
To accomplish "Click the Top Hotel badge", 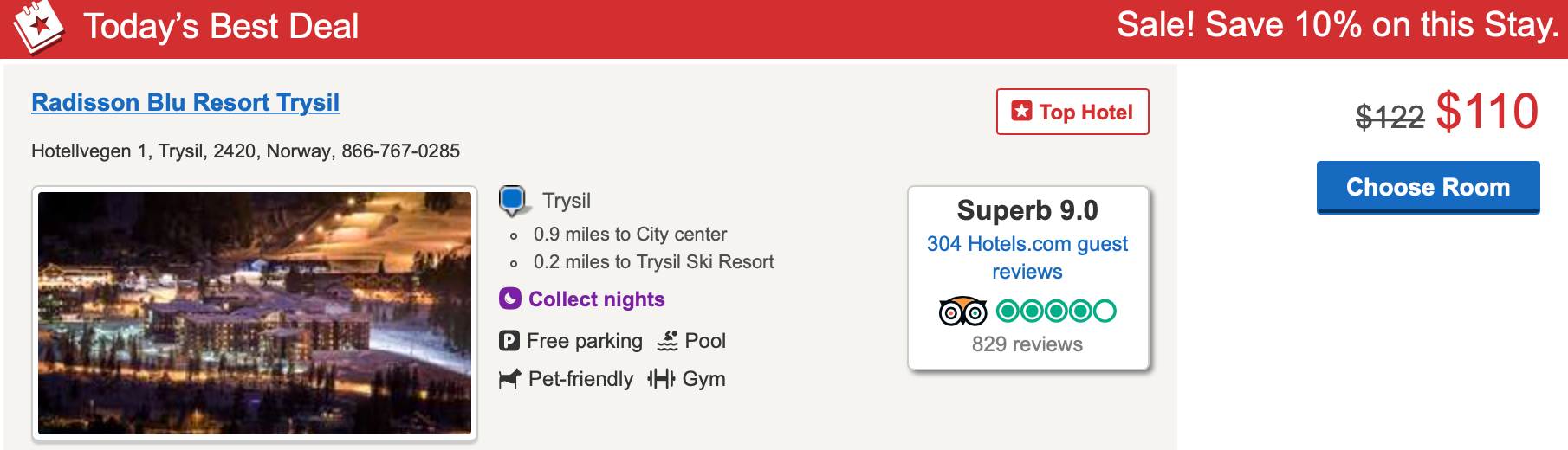I will pyautogui.click(x=1072, y=112).
